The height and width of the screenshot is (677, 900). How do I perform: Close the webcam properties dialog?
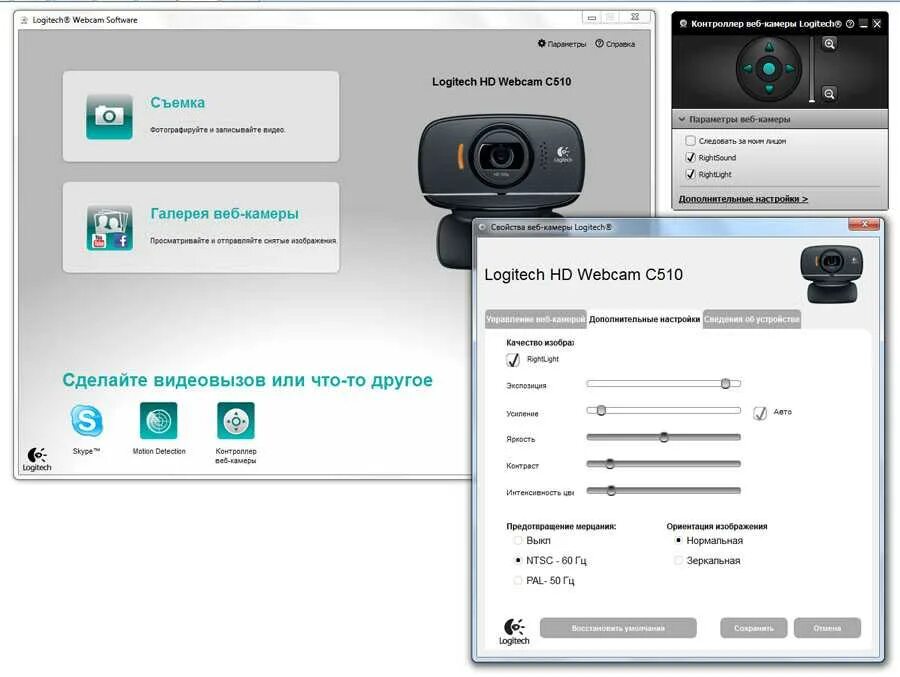864,225
